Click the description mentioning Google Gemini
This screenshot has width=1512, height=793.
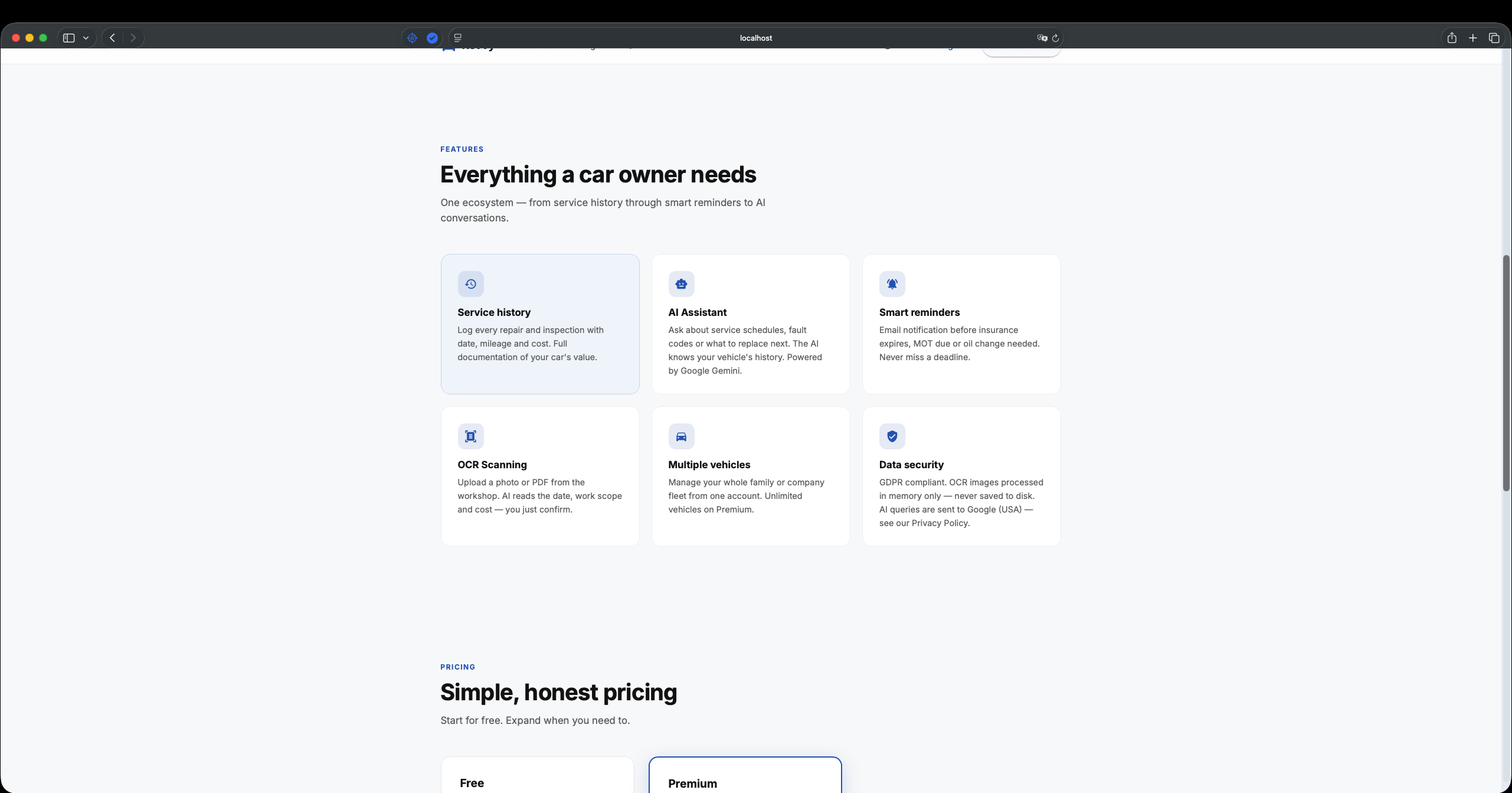745,350
